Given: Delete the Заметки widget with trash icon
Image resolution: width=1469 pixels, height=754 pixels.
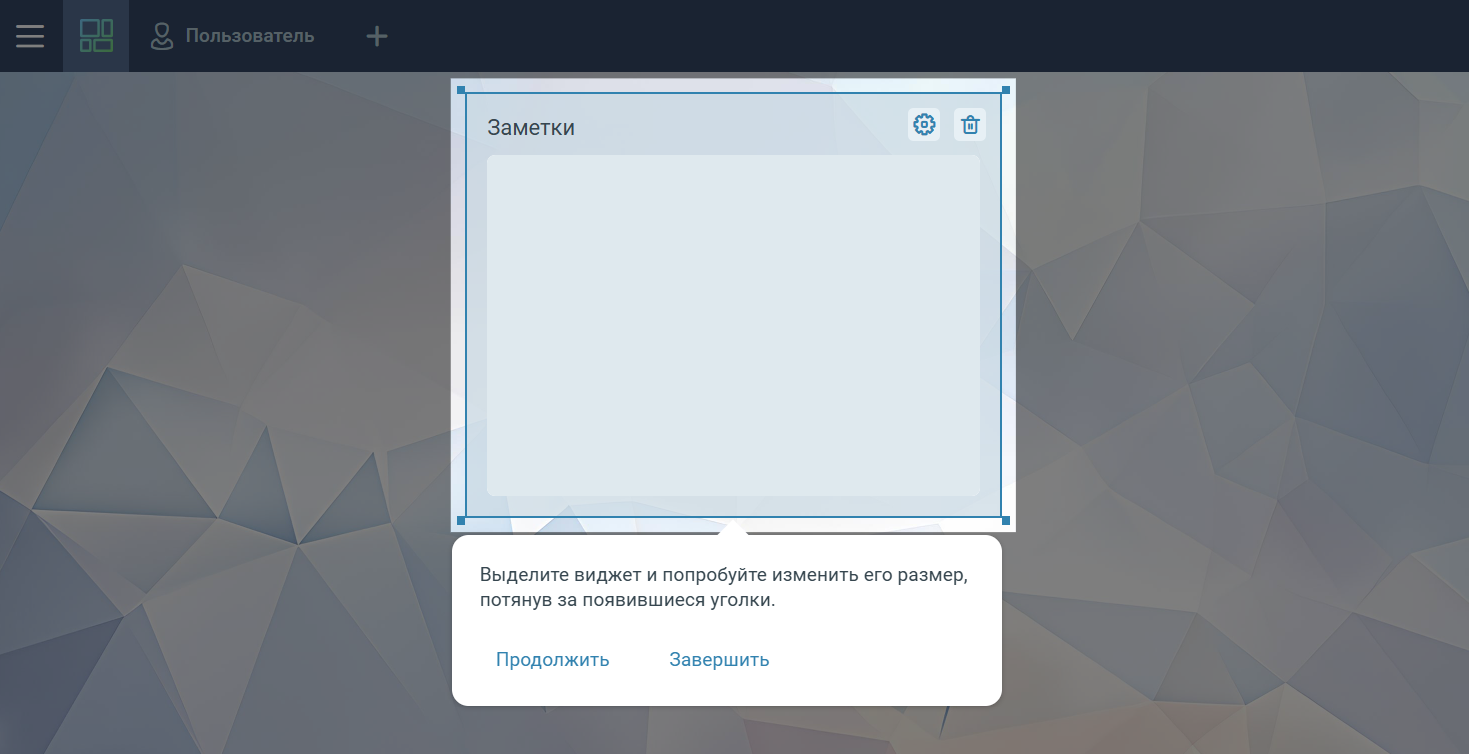Looking at the screenshot, I should 970,125.
